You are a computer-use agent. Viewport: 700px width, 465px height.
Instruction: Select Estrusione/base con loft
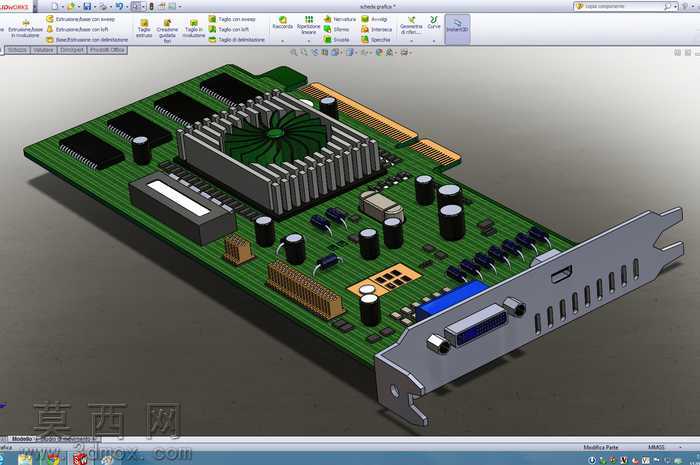(x=77, y=29)
